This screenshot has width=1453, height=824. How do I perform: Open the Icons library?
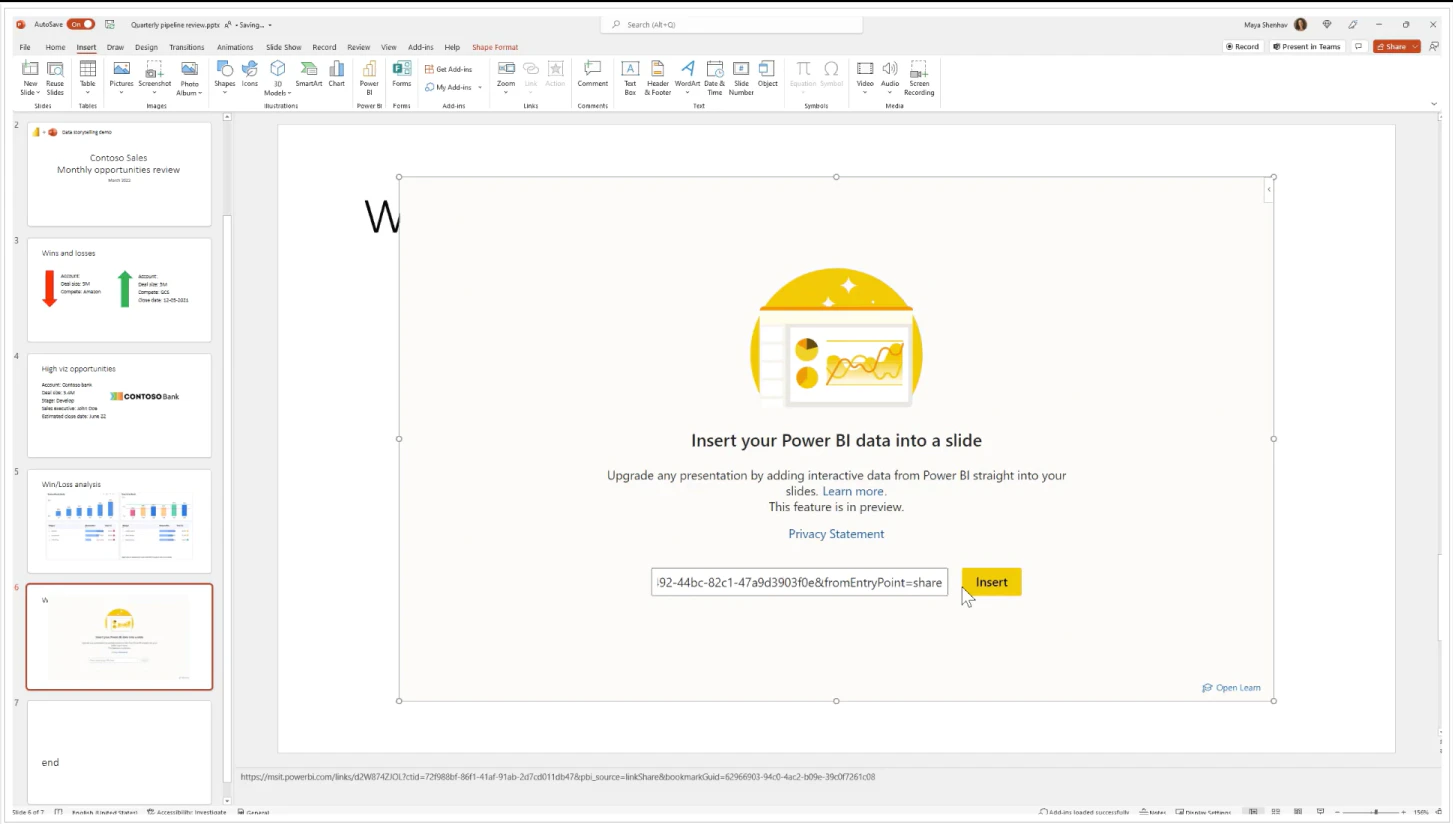coord(250,75)
